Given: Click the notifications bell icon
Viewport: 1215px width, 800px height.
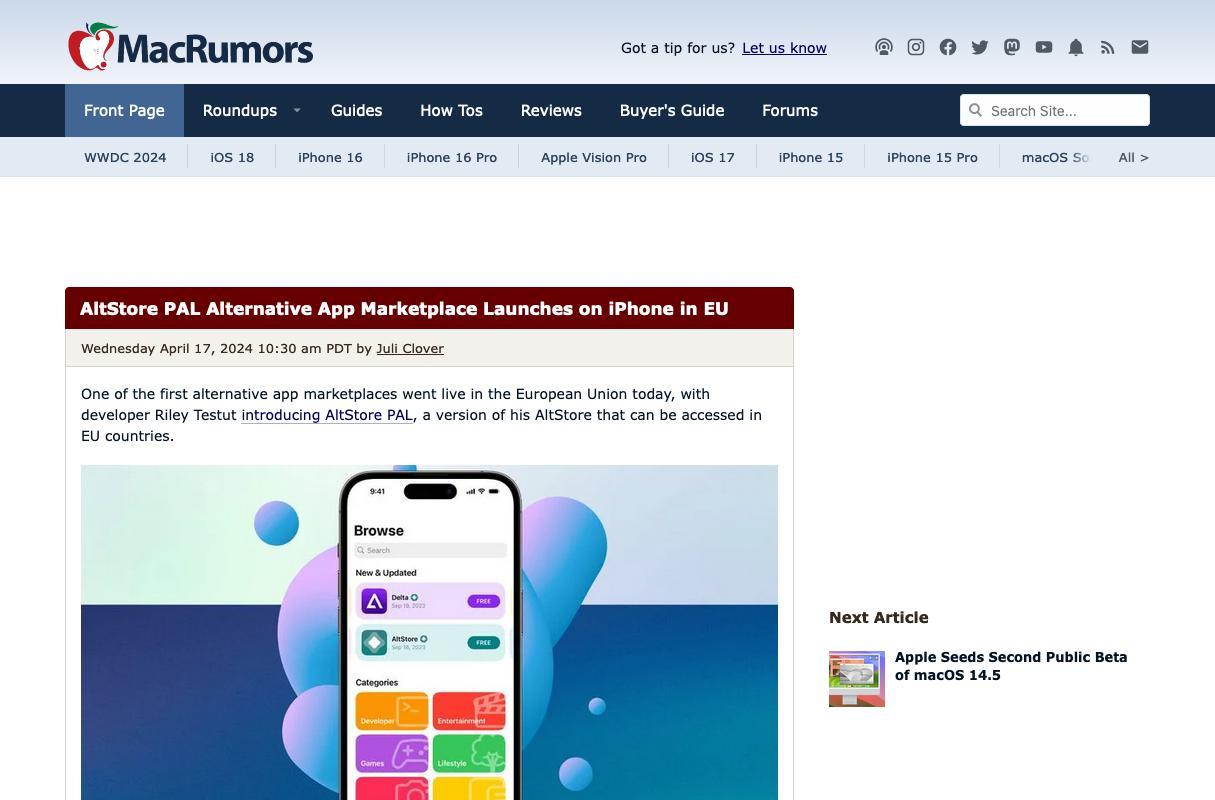Looking at the screenshot, I should click(1076, 47).
